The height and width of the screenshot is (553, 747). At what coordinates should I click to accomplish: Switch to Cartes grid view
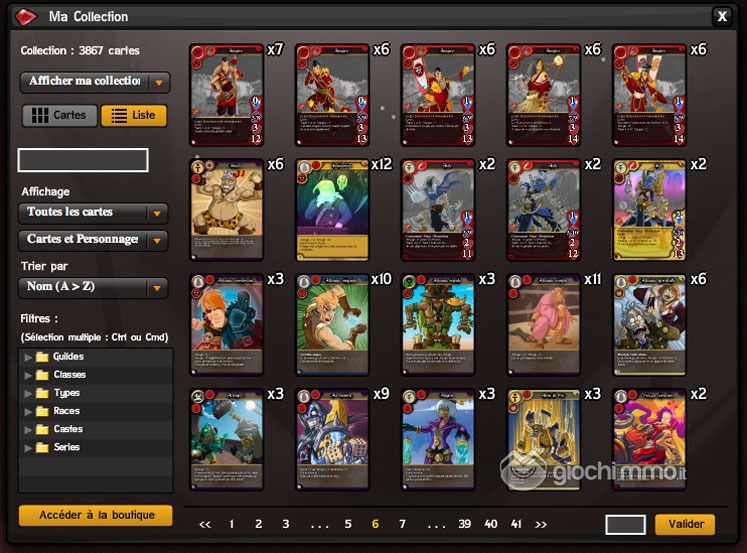[x=60, y=115]
